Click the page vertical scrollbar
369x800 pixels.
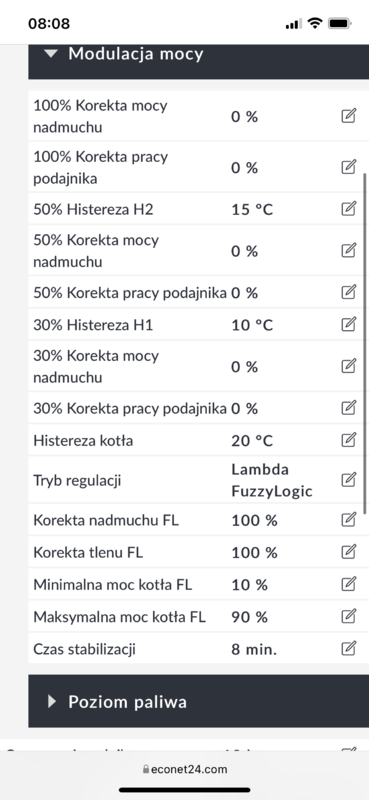point(364,343)
